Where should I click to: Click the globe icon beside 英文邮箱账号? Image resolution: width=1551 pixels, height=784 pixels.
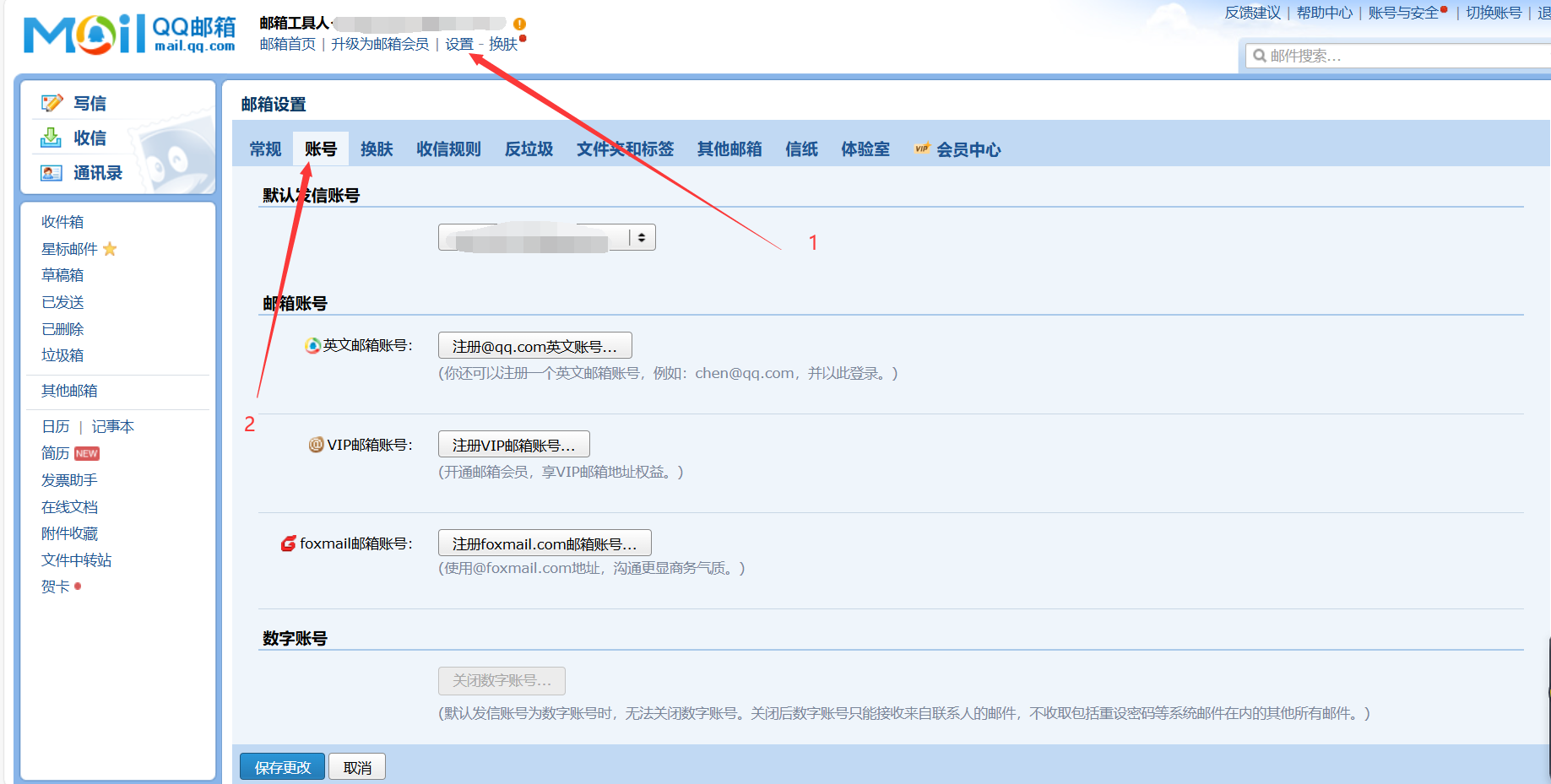[x=312, y=344]
